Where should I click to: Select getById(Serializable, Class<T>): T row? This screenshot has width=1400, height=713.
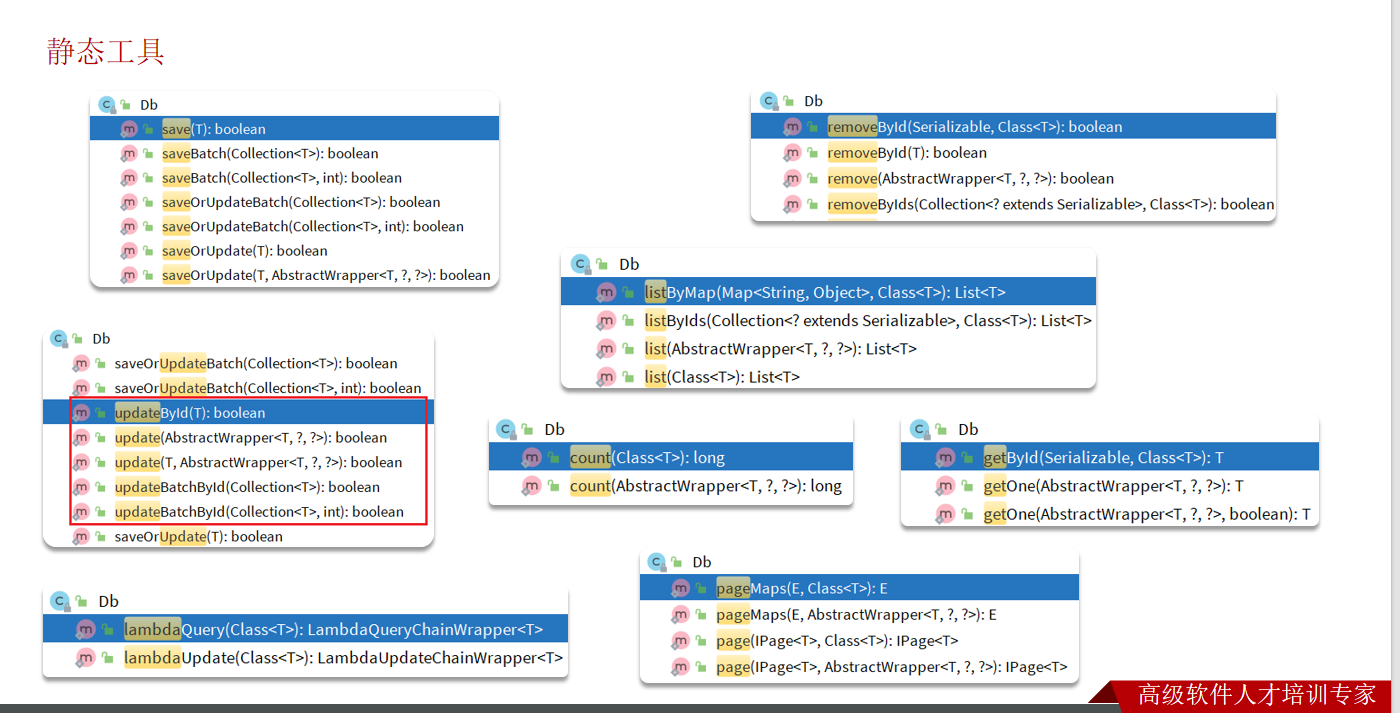(x=1110, y=458)
